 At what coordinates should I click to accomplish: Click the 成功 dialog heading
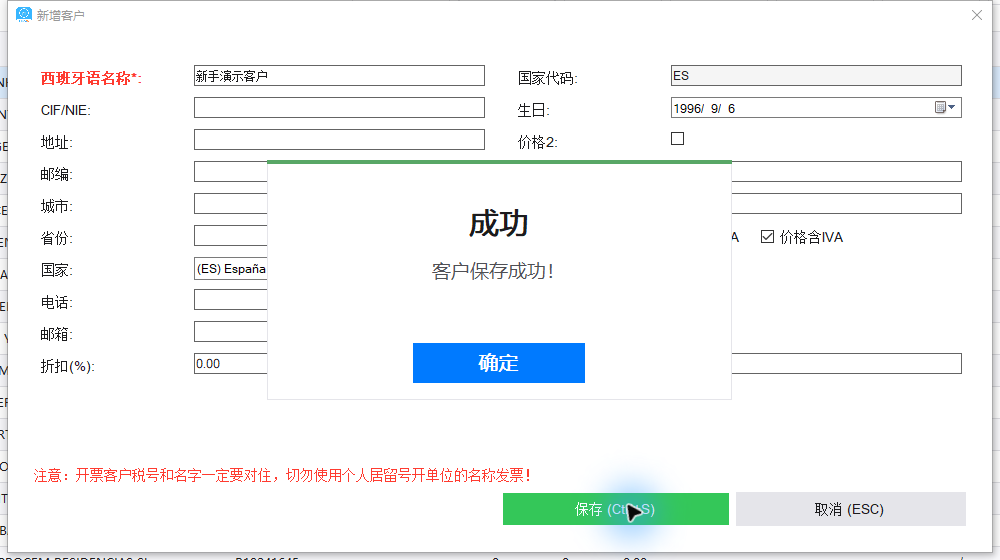[x=499, y=224]
